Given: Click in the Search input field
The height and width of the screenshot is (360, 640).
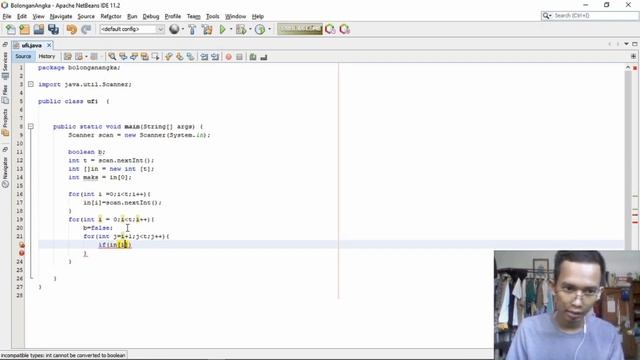Looking at the screenshot, I should click(x=595, y=16).
